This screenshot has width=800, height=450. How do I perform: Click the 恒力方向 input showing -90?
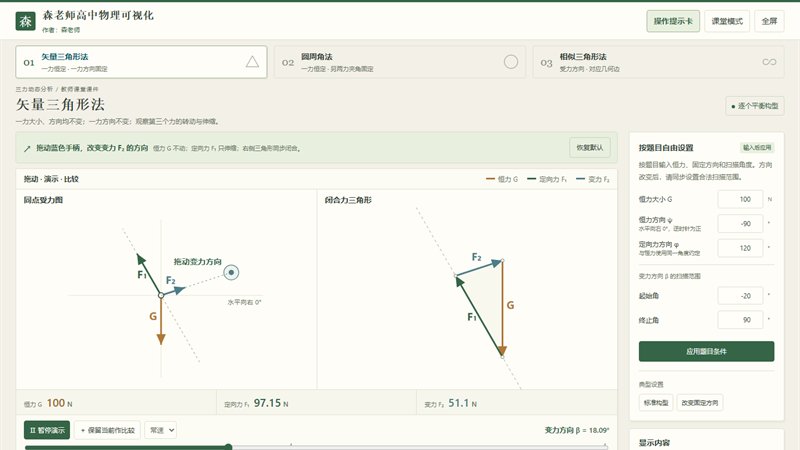(x=740, y=223)
